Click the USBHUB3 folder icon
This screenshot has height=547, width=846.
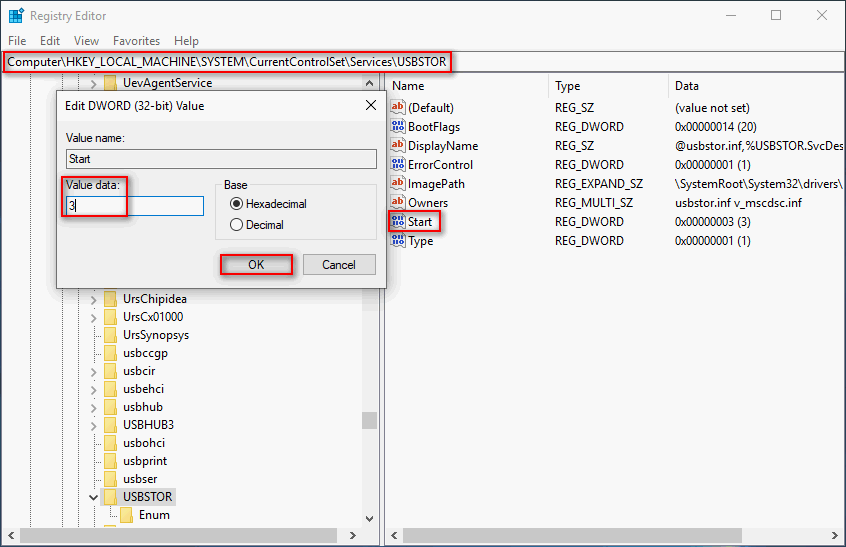110,425
